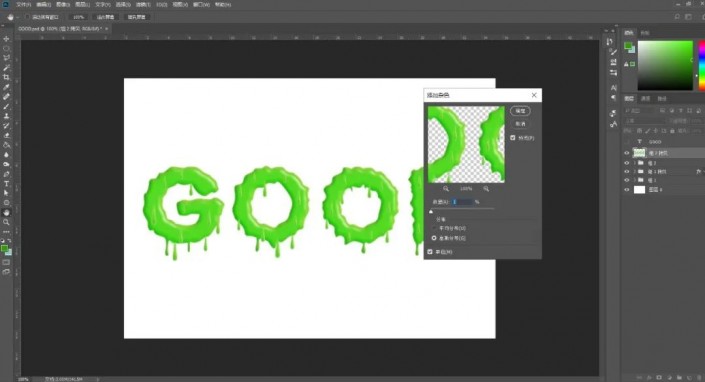Click the foreground color swatch in the left toolbar

tap(4, 249)
